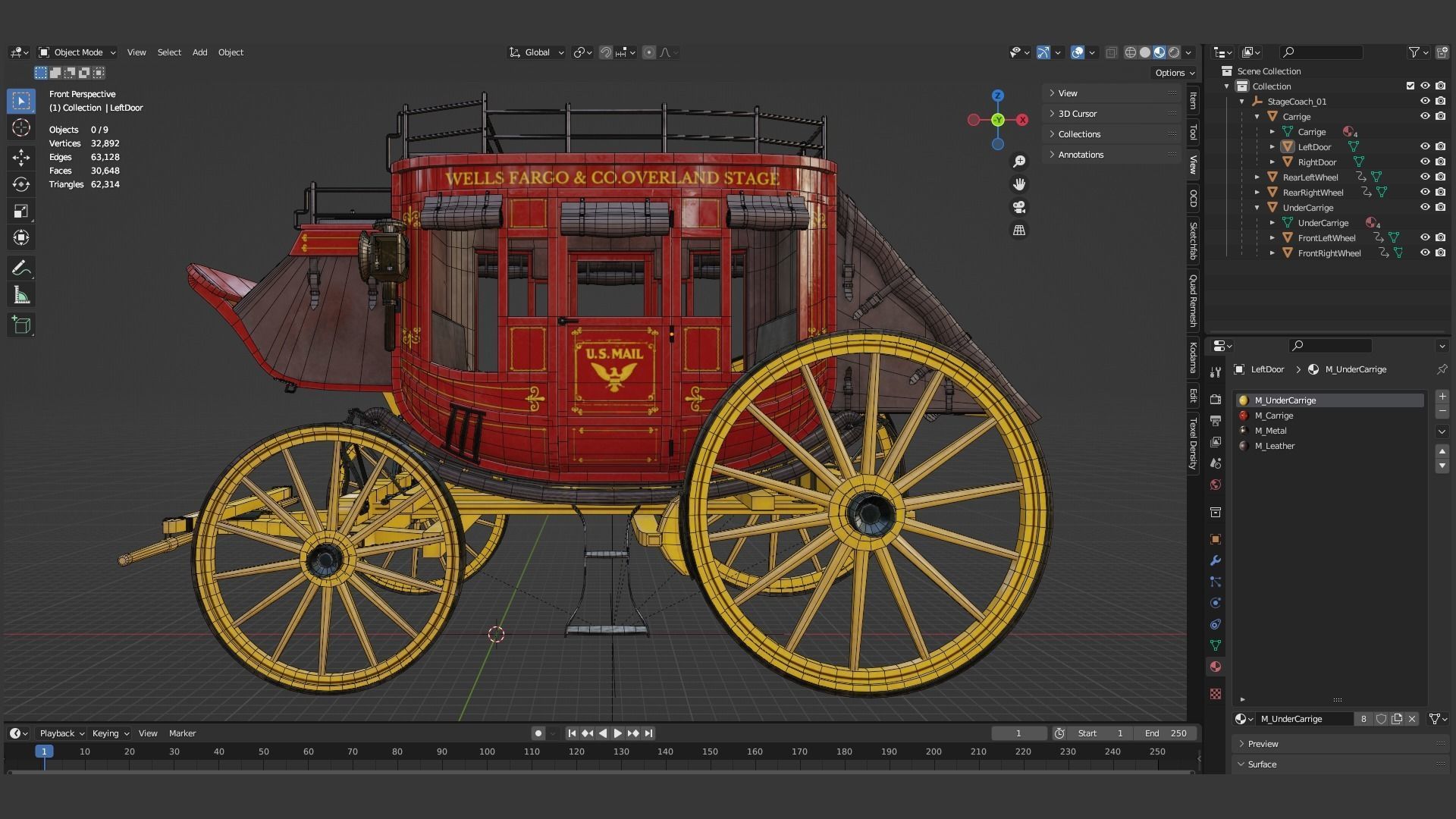Open the Object menu

(x=231, y=52)
